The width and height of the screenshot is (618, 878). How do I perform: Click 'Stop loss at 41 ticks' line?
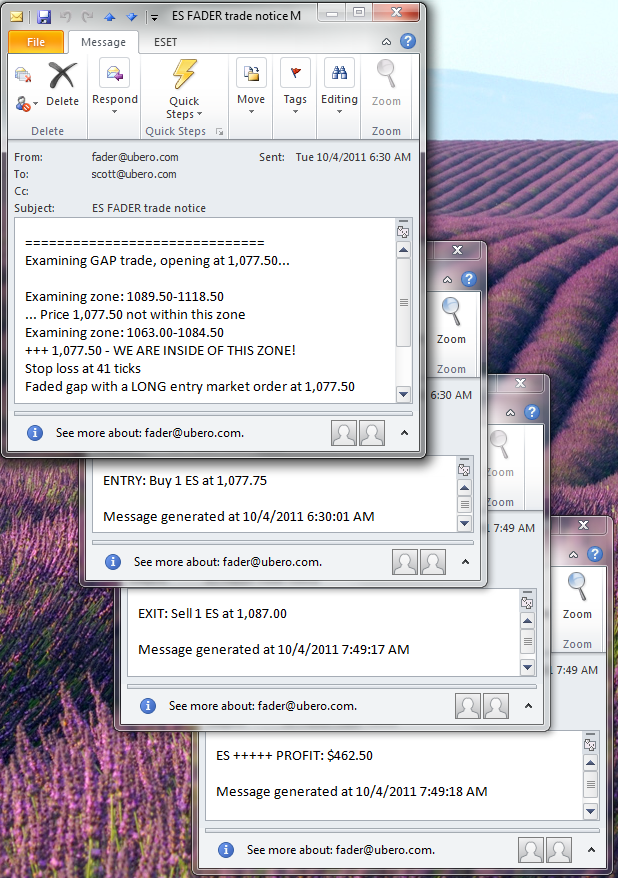click(x=83, y=368)
